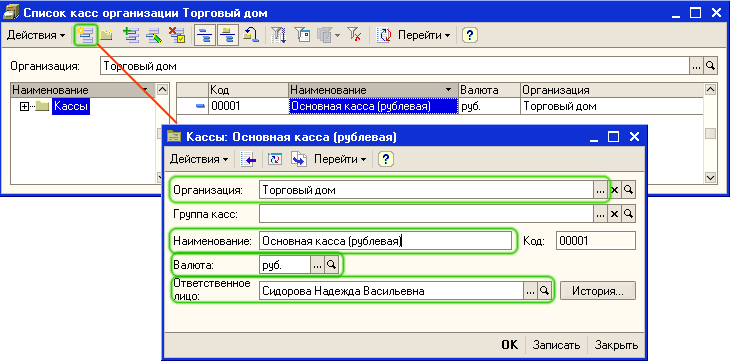Open Ответственное лицо selection via ellipsis button
The image size is (731, 361).
pyautogui.click(x=531, y=291)
